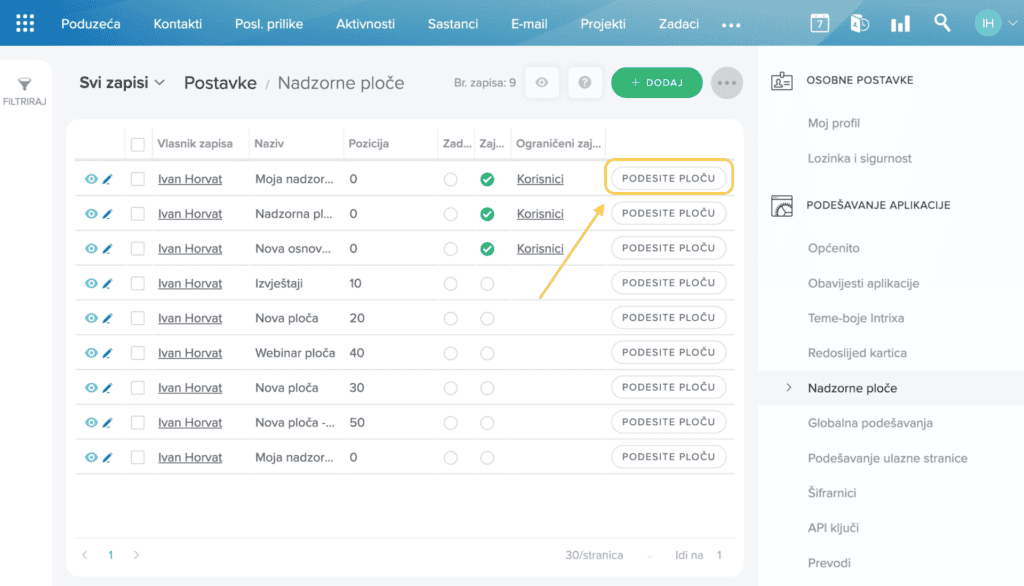Toggle green Zaj... check for Nadzorna pl... row
The height and width of the screenshot is (586, 1024).
pos(487,214)
